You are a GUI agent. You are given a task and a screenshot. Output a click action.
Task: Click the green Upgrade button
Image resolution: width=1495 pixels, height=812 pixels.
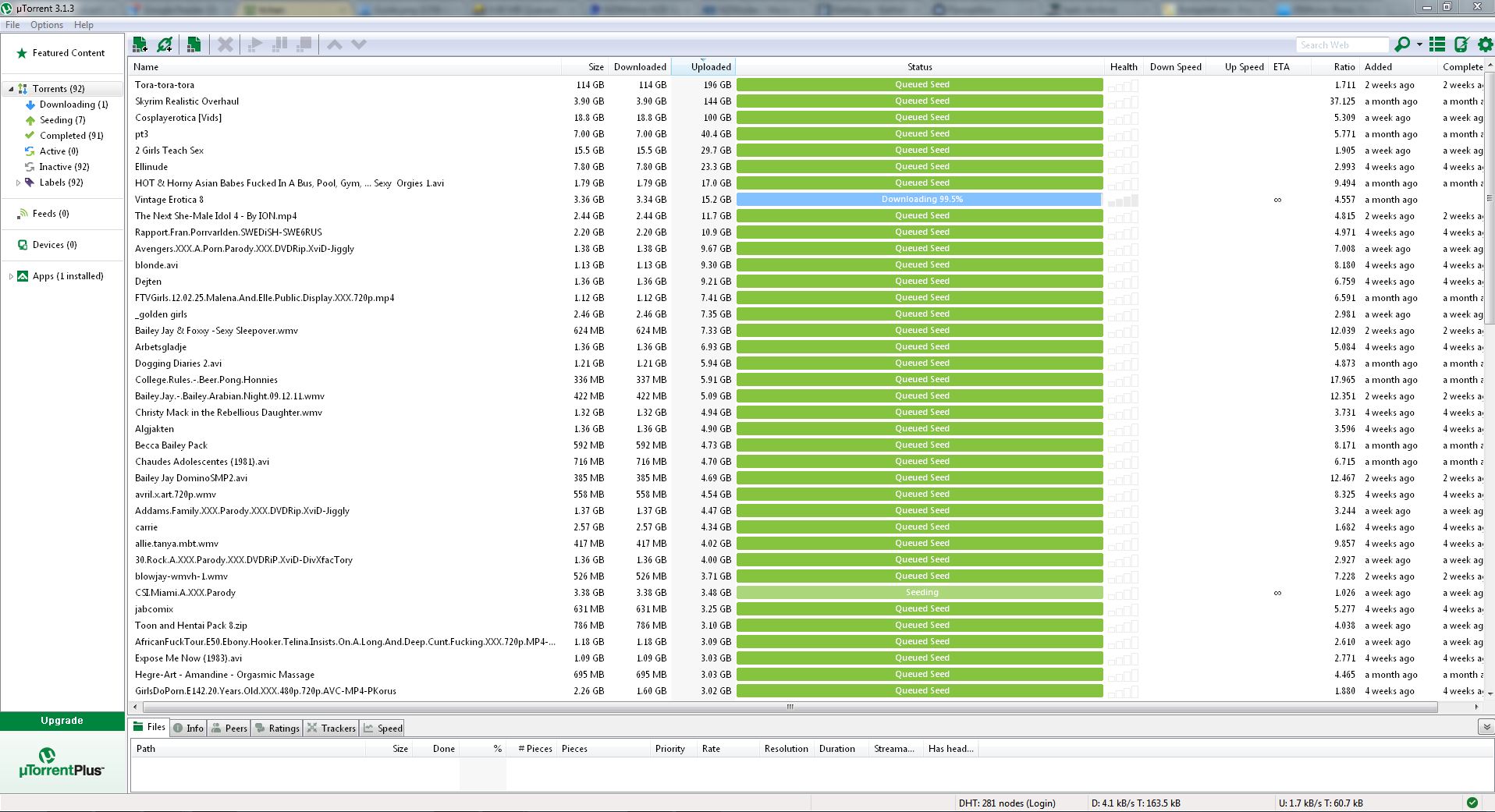tap(62, 721)
